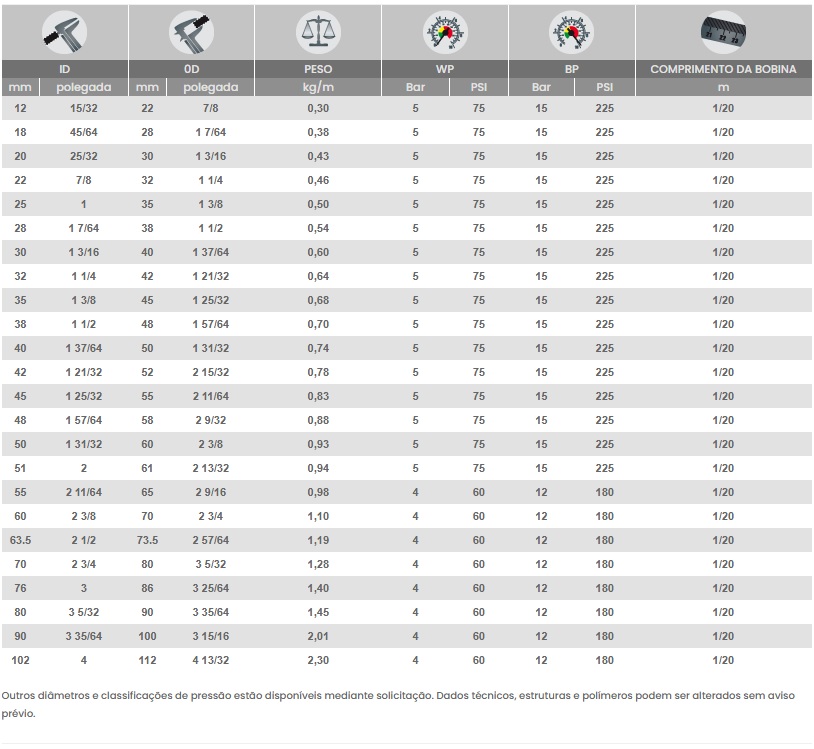The image size is (814, 749).
Task: Select the ID column header
Action: coord(64,69)
